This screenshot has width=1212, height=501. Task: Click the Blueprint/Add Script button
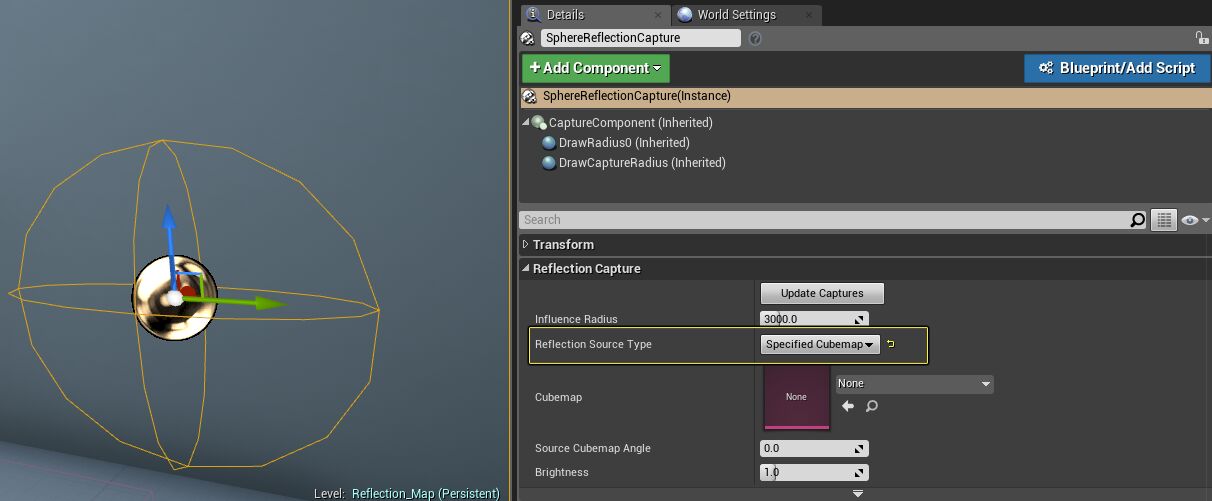click(1116, 68)
